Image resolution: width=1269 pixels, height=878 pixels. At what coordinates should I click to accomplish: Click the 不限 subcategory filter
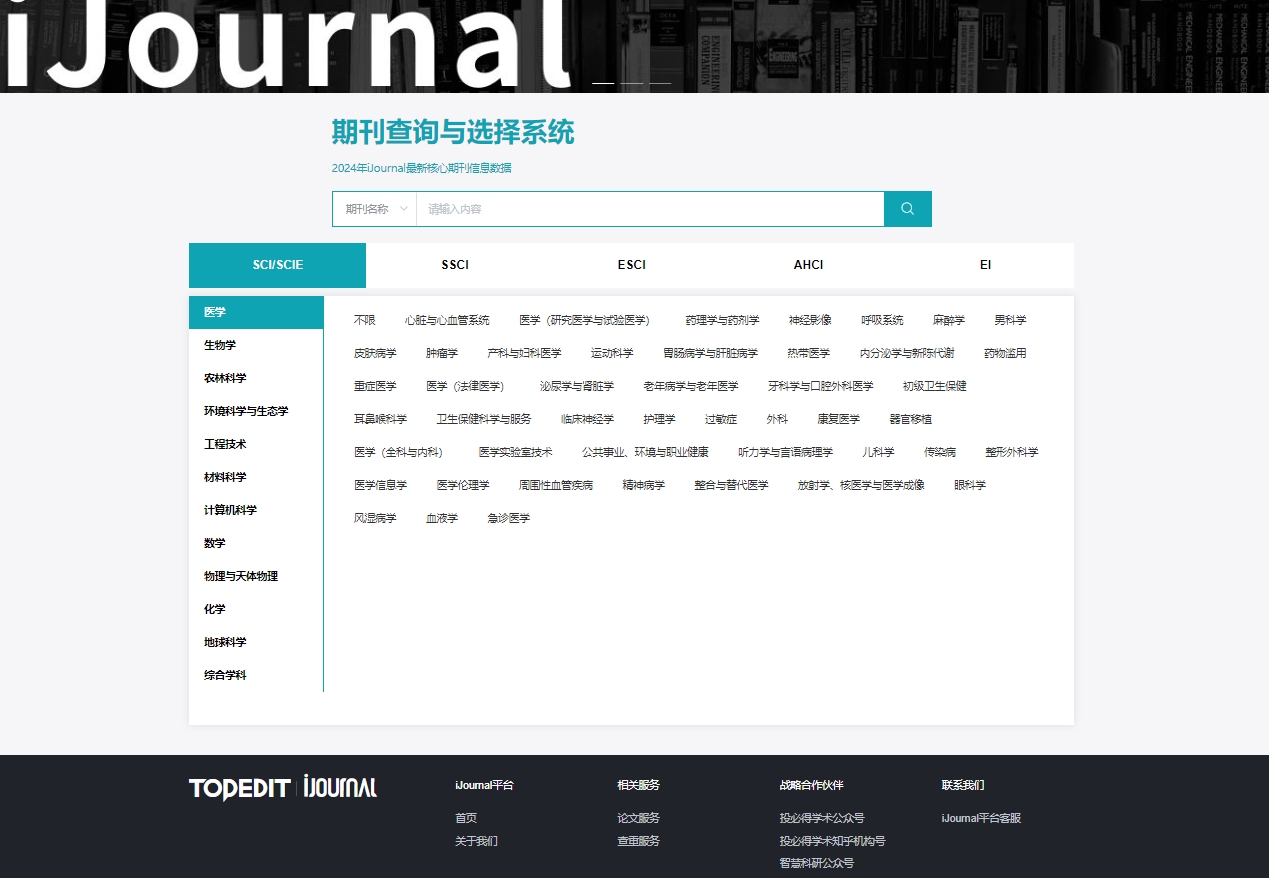point(364,320)
